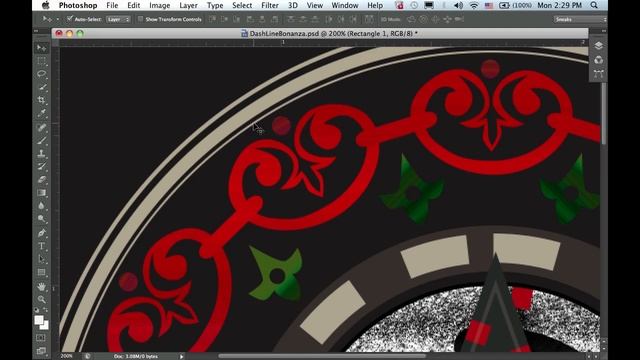This screenshot has width=640, height=360.
Task: Select the History Brush tool
Action: [42, 167]
